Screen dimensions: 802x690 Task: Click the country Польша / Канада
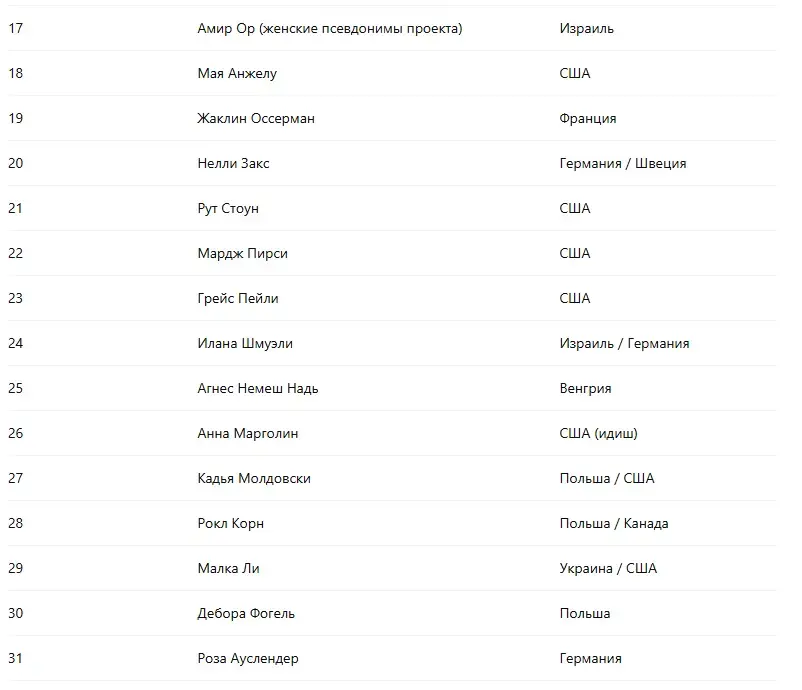tap(613, 524)
